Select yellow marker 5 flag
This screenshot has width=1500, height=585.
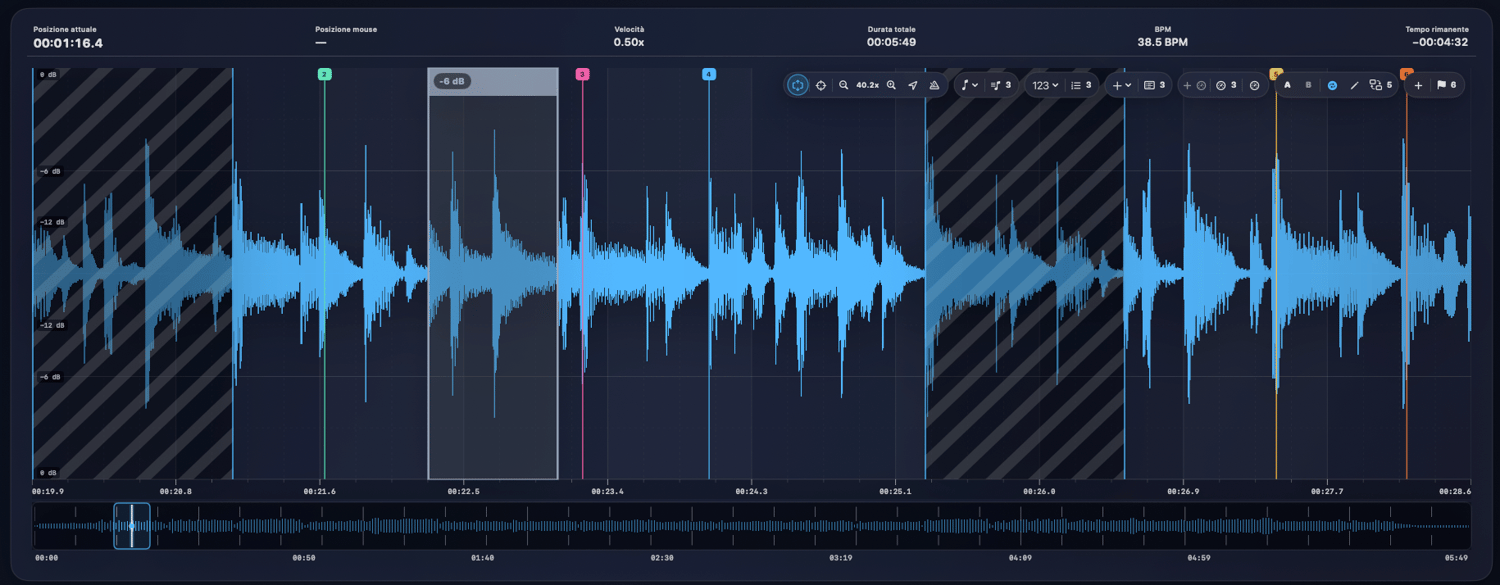1276,73
